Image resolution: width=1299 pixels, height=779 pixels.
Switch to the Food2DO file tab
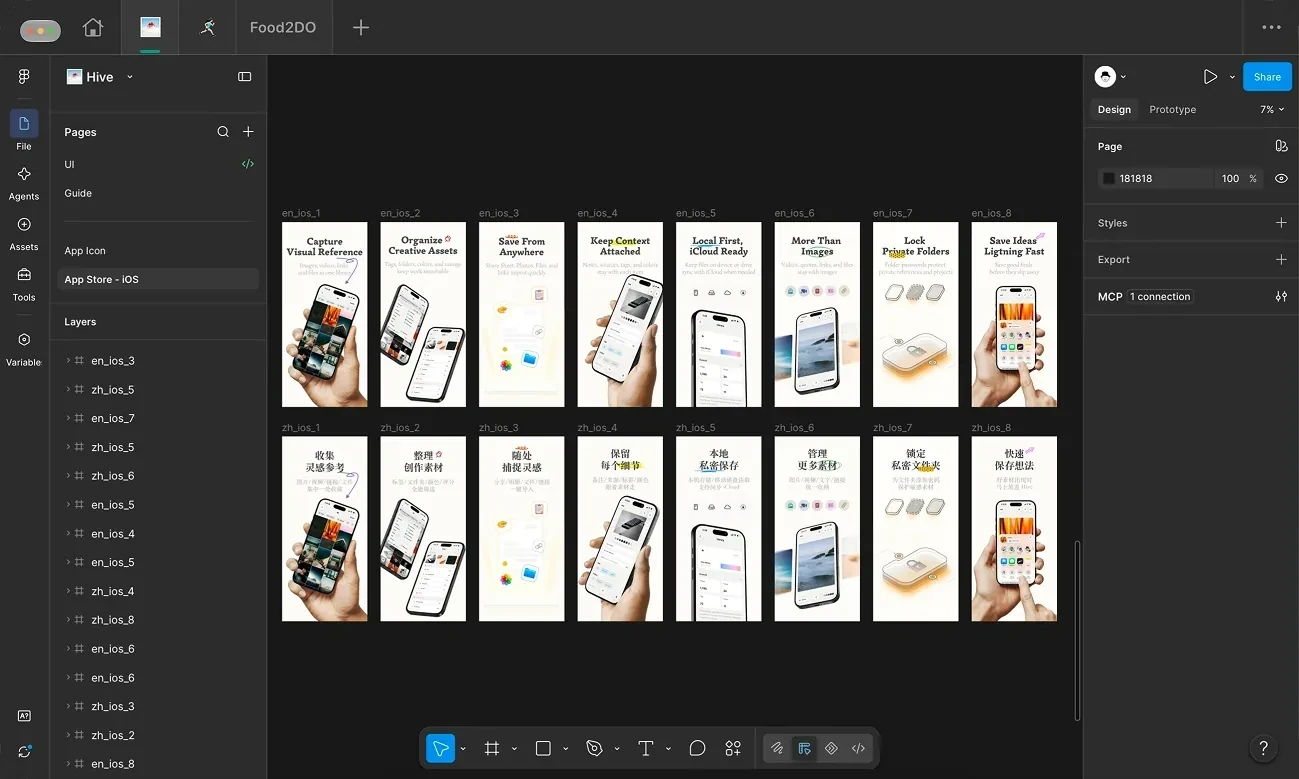point(283,27)
